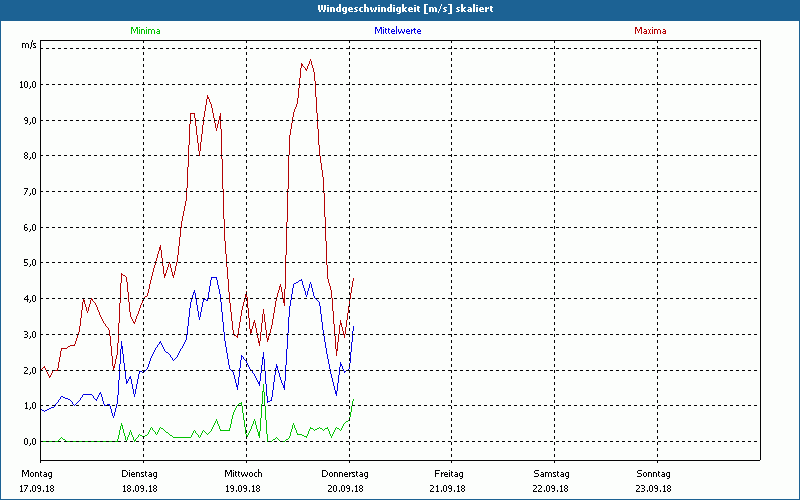Click the Sonntag day label
800x500 pixels.
point(654,474)
